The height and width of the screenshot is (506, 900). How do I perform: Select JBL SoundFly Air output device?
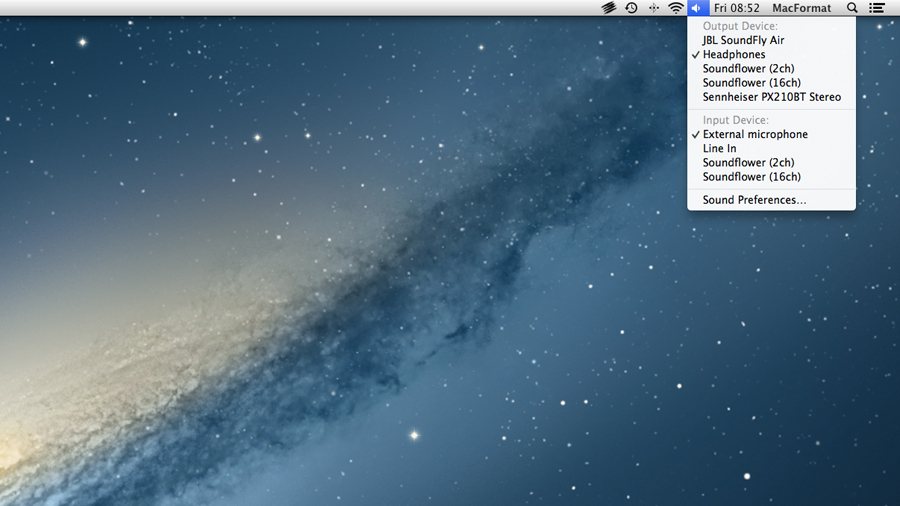(771, 40)
